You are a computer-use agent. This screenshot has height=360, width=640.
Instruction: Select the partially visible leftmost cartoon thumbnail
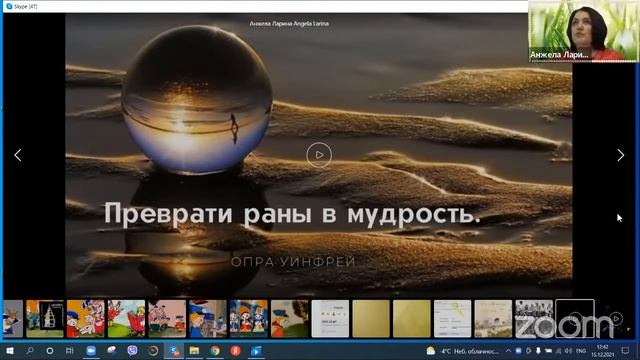point(13,319)
